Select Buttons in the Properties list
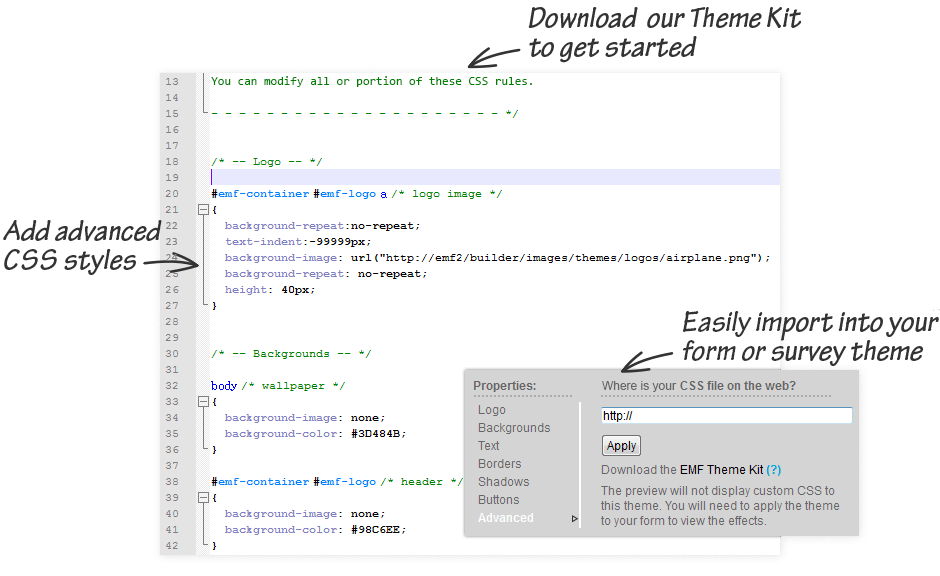The width and height of the screenshot is (940, 576). coord(499,500)
